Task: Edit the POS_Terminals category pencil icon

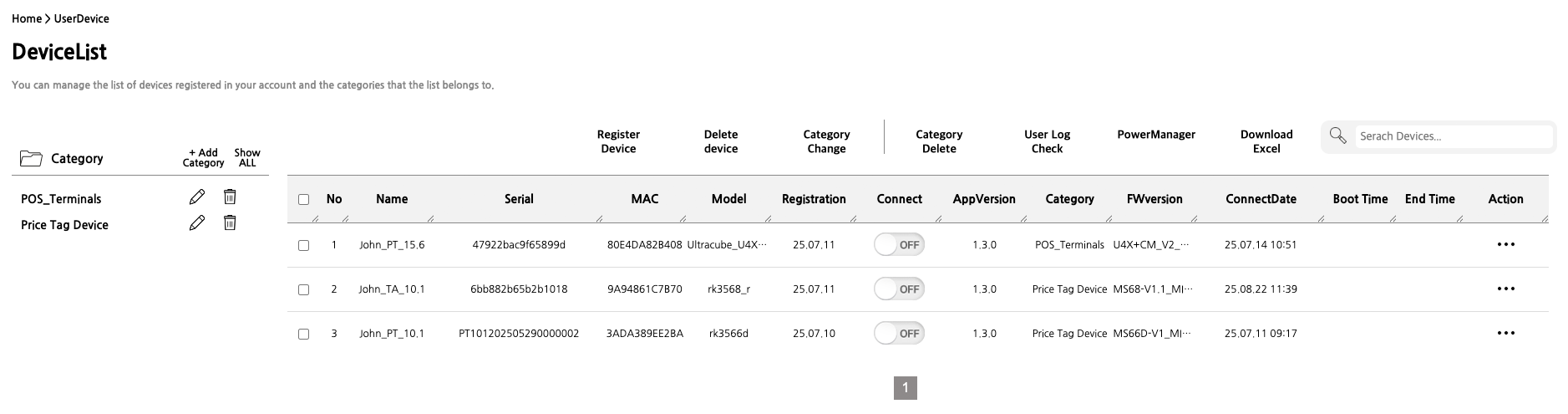Action: (x=197, y=197)
